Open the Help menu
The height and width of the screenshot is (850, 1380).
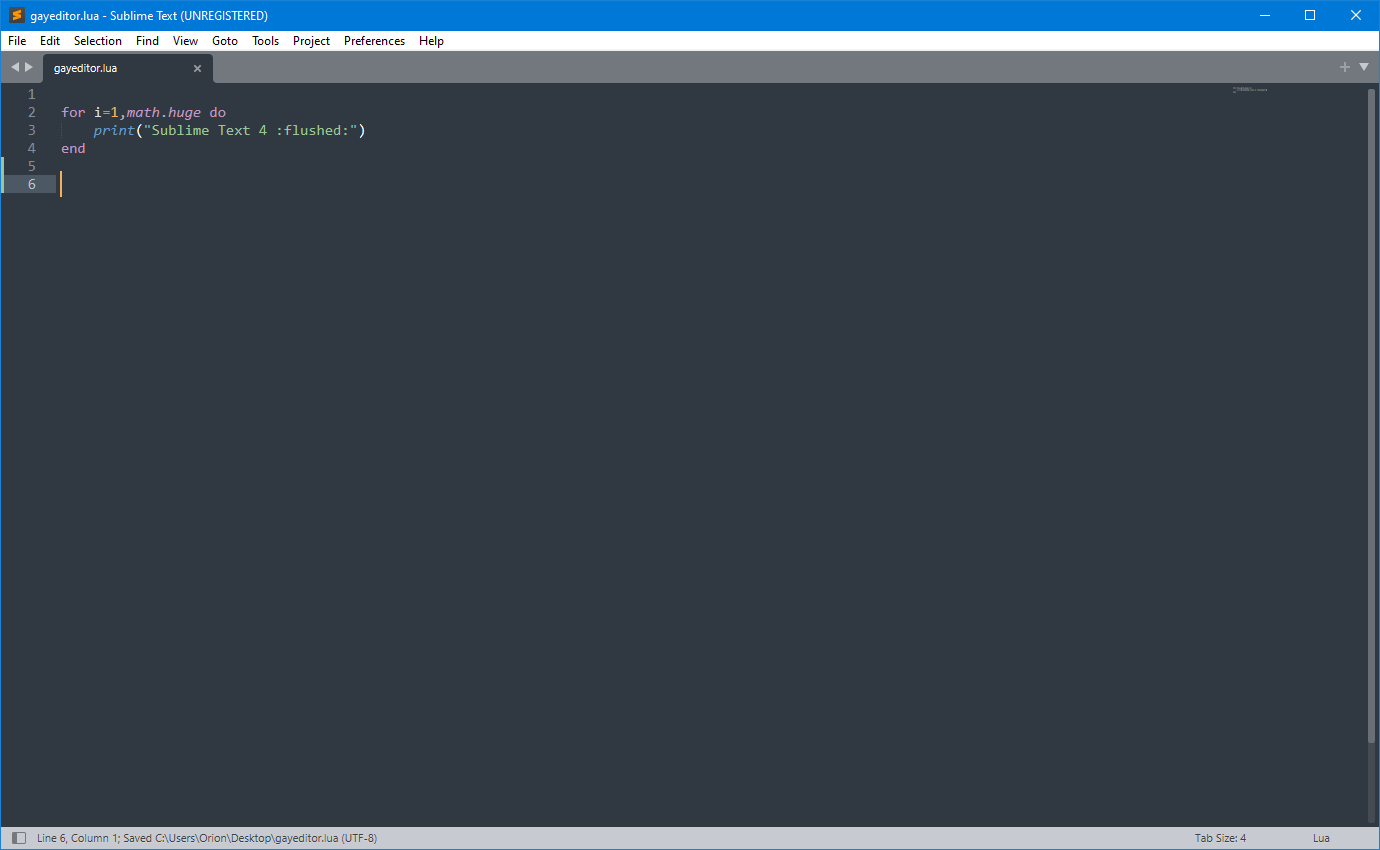click(431, 41)
